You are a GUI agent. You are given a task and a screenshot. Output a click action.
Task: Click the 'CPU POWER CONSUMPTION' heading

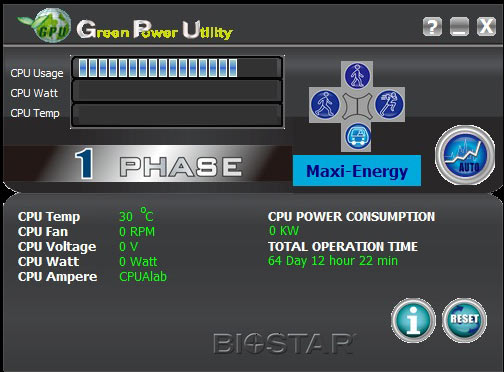[351, 217]
